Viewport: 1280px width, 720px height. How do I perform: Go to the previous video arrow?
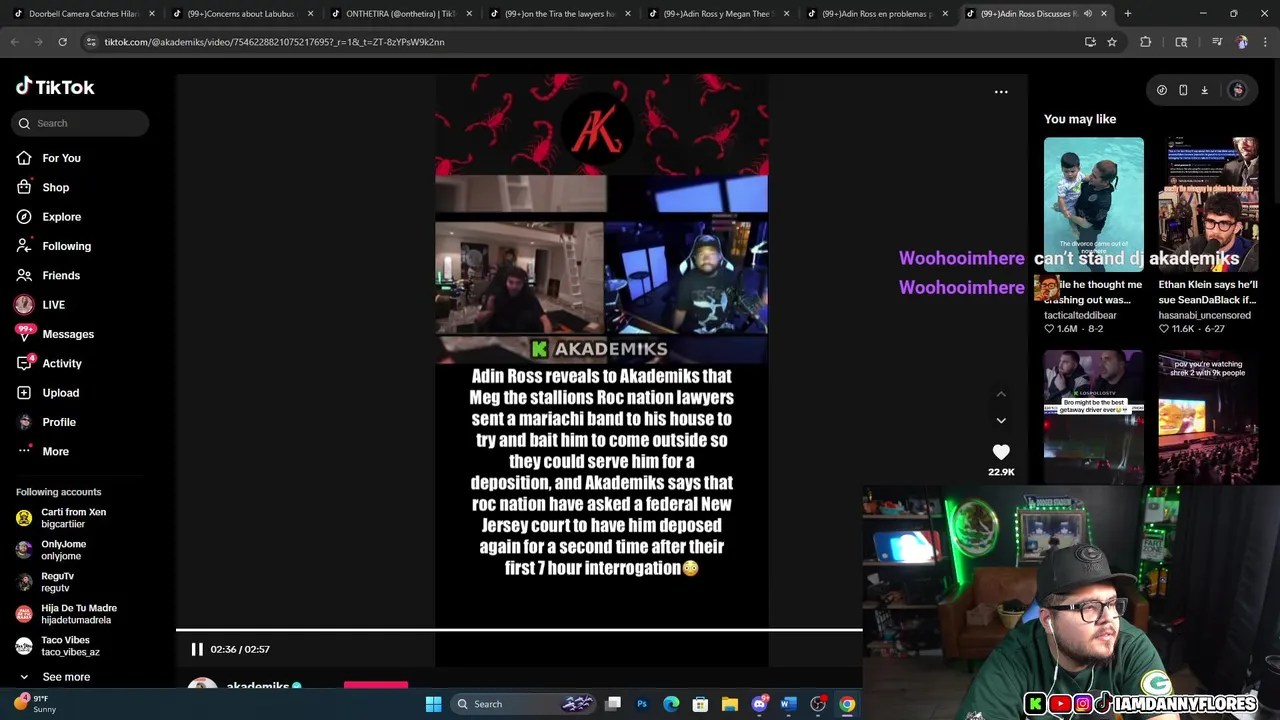pos(1001,394)
